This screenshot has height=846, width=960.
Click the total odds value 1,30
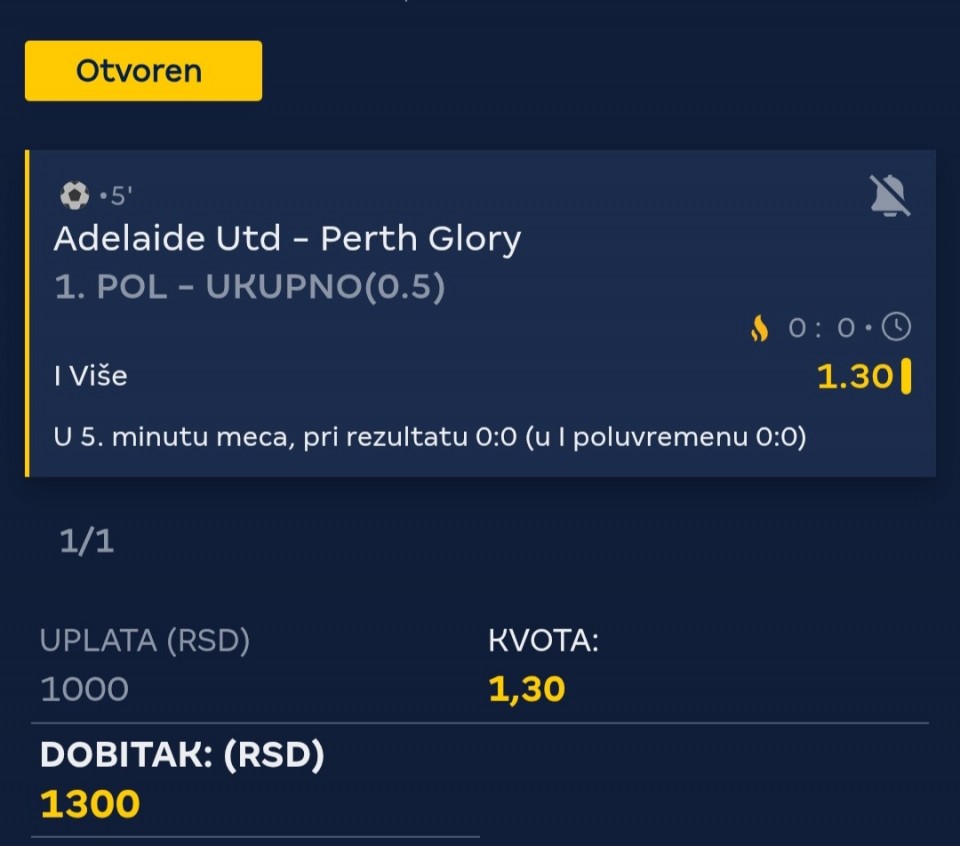coord(527,689)
